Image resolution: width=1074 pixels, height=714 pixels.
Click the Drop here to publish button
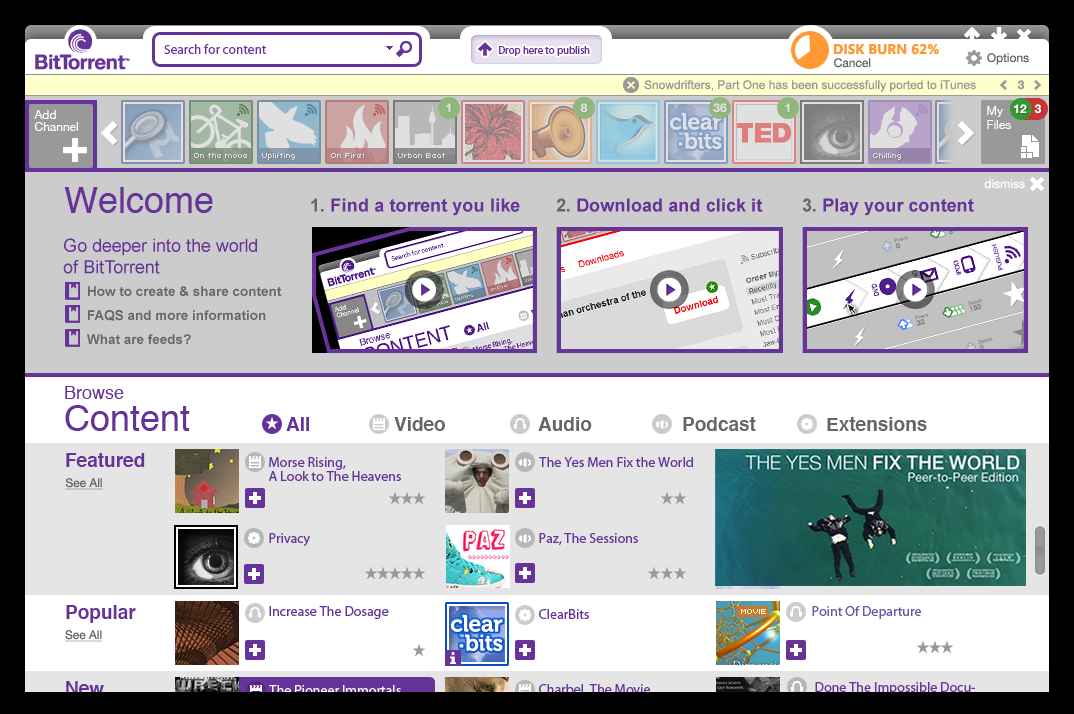coord(536,50)
